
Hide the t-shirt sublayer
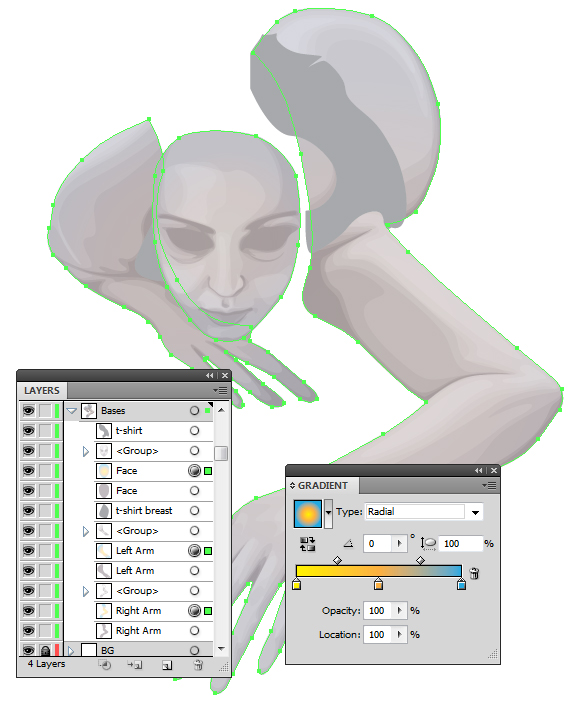pos(28,431)
